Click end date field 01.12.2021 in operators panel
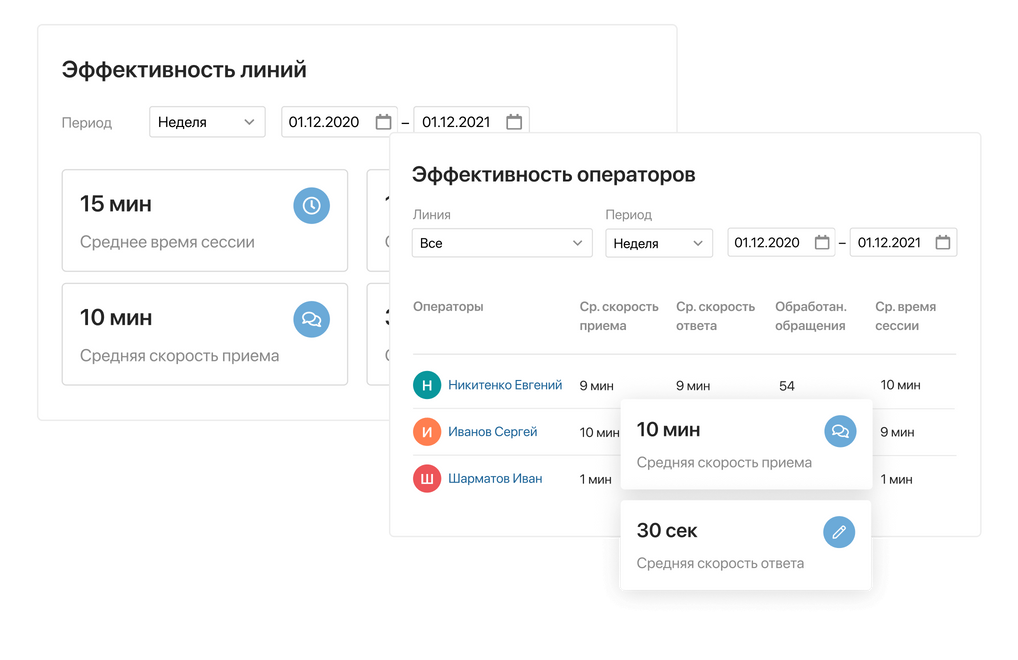This screenshot has height=660, width=1018. [903, 243]
